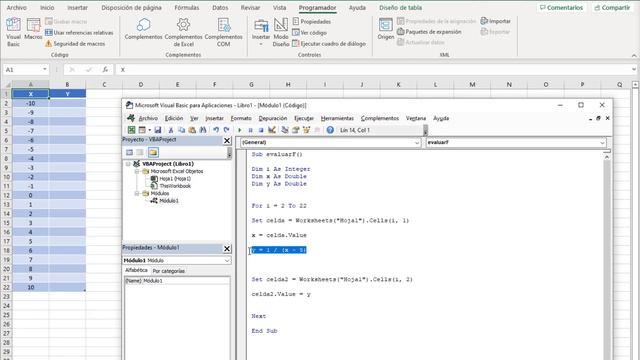The width and height of the screenshot is (640, 360).
Task: Open the Visual Basic editor from the ribbon
Action: 13,32
